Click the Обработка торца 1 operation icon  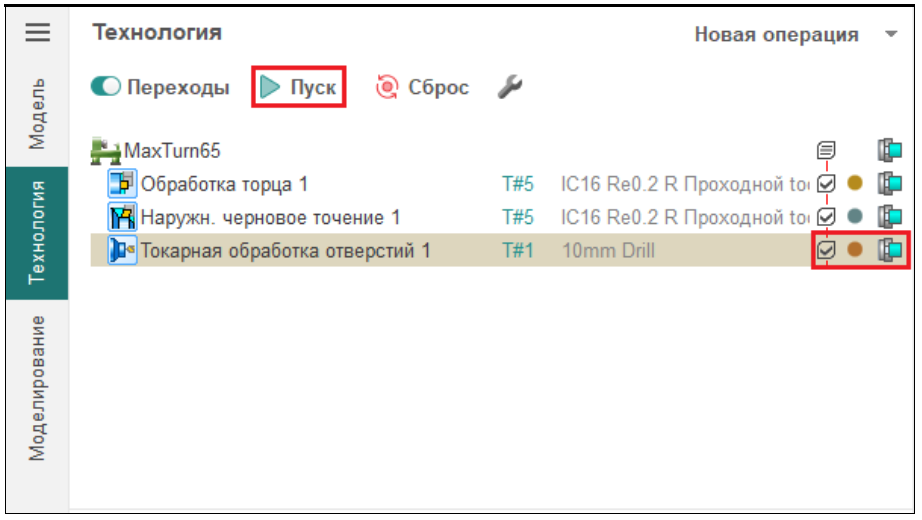tap(122, 184)
